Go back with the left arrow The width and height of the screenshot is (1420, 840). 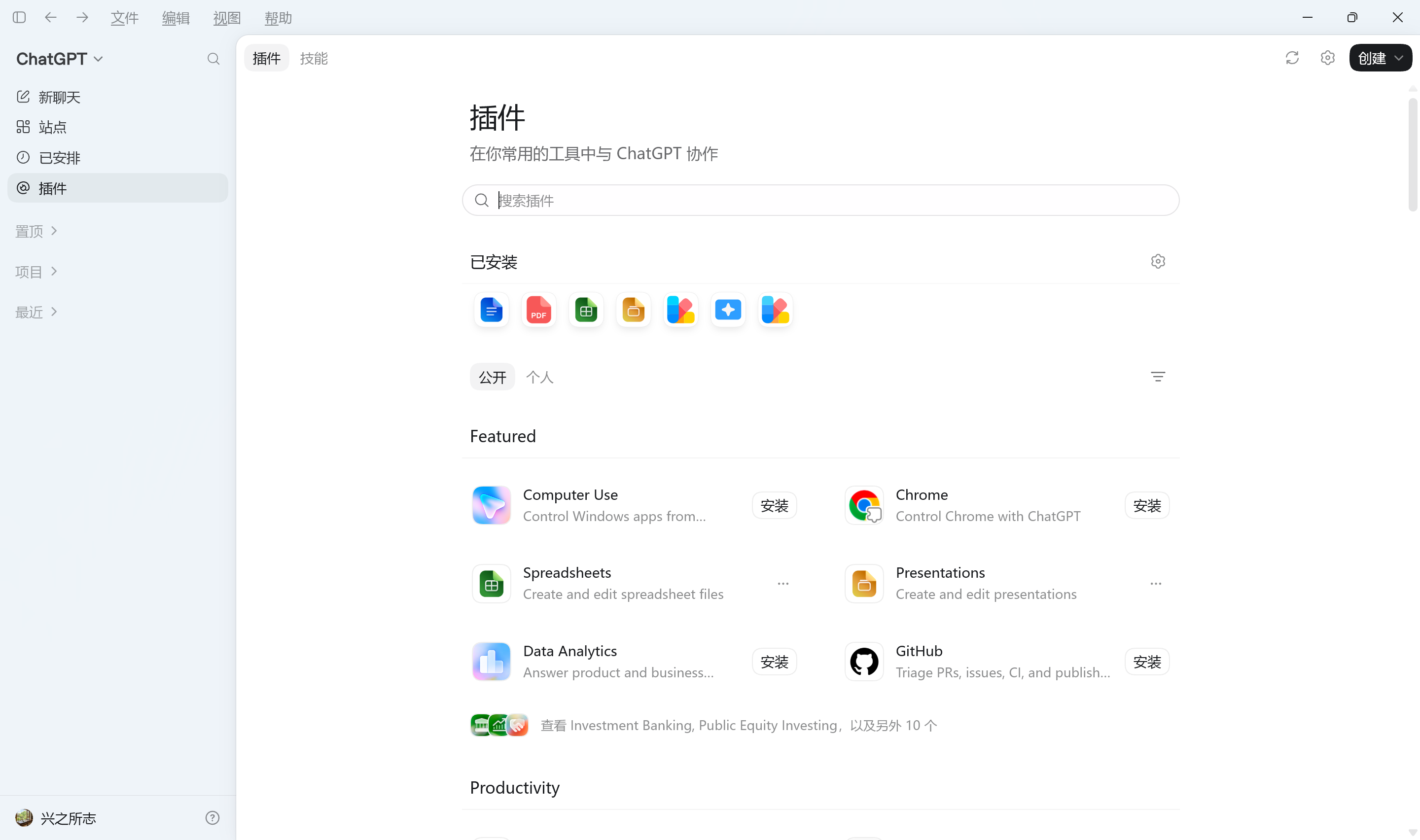coord(51,18)
